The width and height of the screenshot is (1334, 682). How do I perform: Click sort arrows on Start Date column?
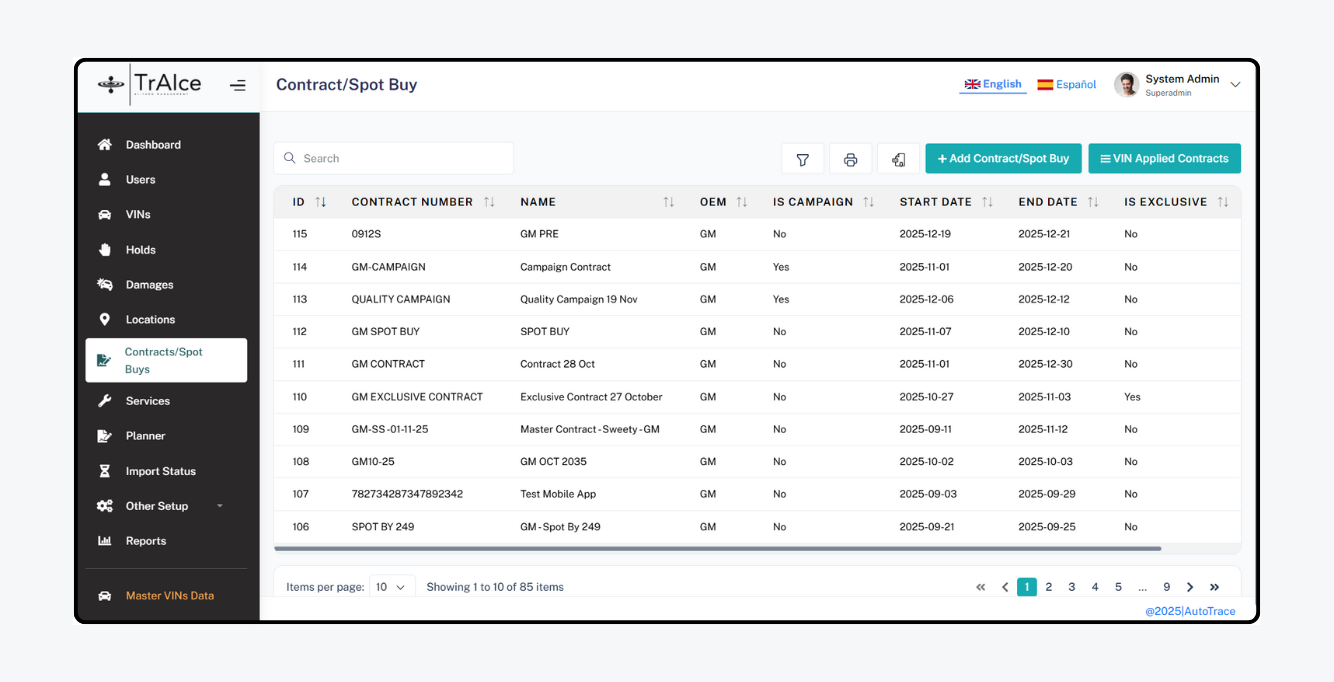point(987,202)
